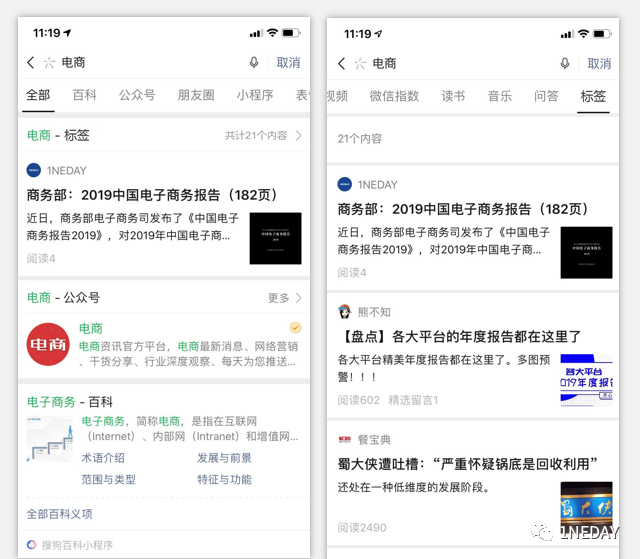The width and height of the screenshot is (640, 559).
Task: Switch to 微信指数 tab
Action: click(x=394, y=96)
